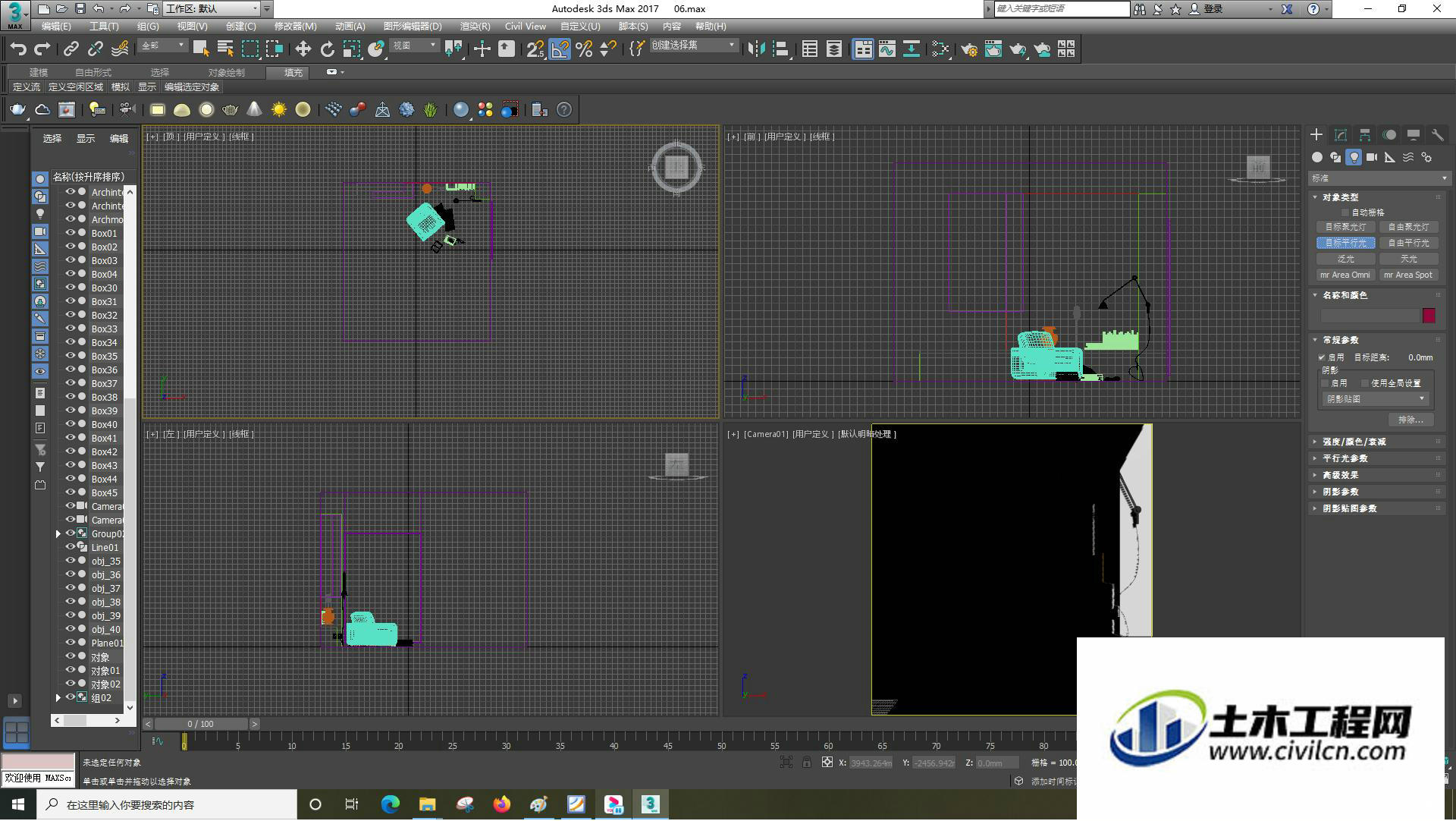Toggle visibility eye of Box01

[71, 233]
